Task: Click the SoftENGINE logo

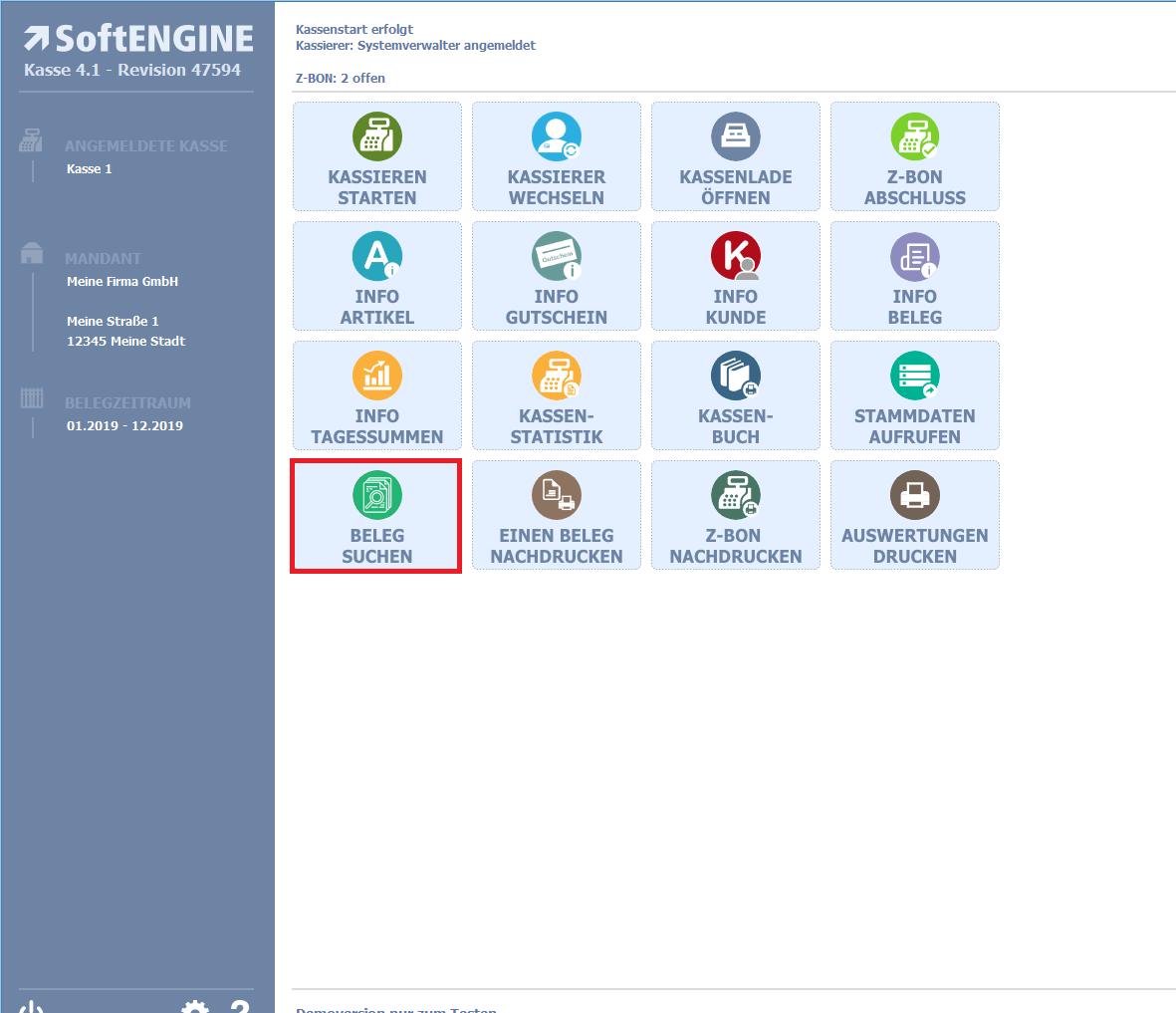Action: coord(138,39)
